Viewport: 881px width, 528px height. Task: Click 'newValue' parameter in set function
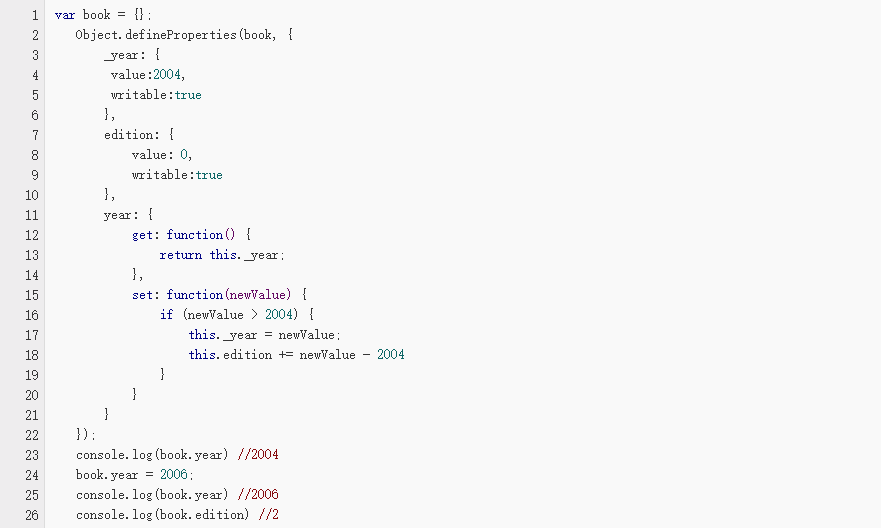[260, 295]
